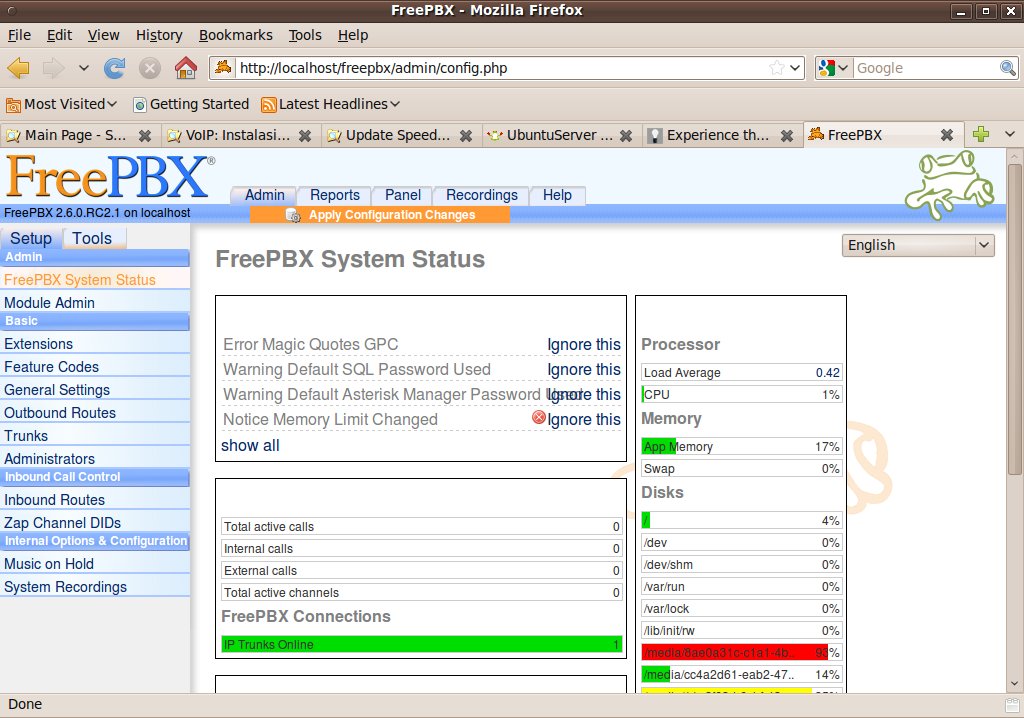This screenshot has height=718, width=1024.
Task: Select the Setup sidebar tab
Action: [31, 238]
